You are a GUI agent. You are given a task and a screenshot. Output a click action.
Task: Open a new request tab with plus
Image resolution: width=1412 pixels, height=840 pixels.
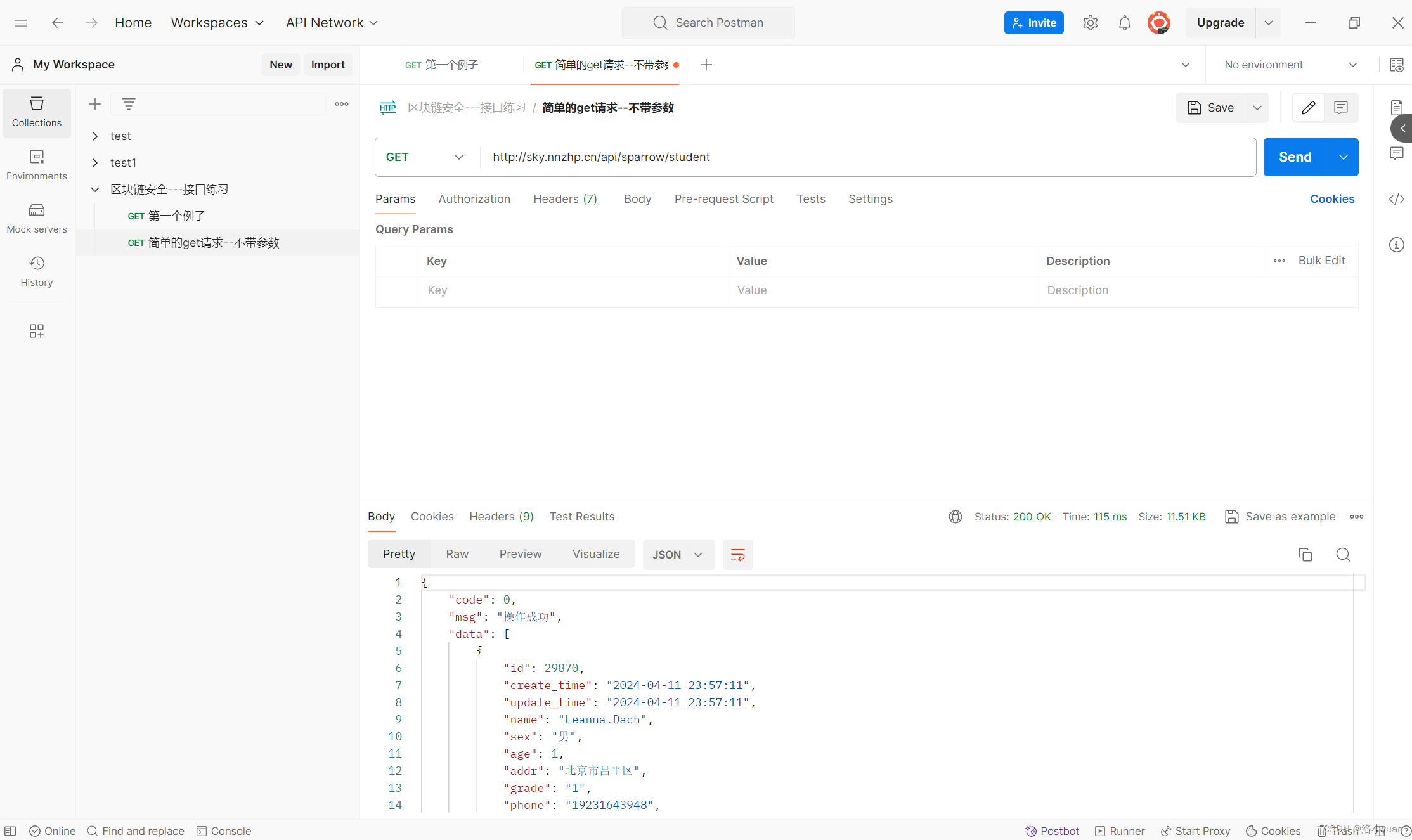(x=706, y=65)
